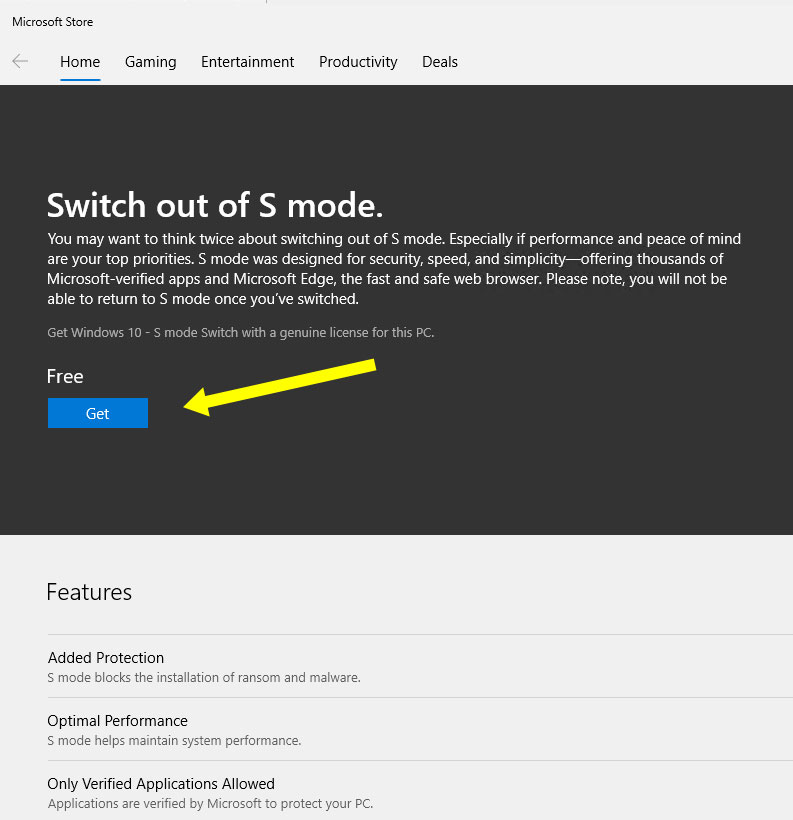This screenshot has width=793, height=820.
Task: Open the Deals tab
Action: [440, 62]
